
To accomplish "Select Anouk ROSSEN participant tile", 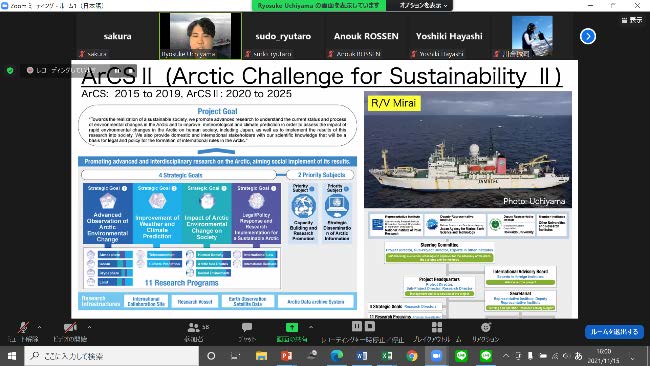I will 366,36.
